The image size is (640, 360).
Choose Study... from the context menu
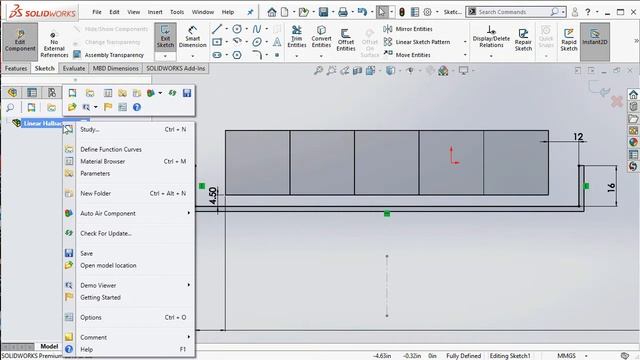click(129, 129)
